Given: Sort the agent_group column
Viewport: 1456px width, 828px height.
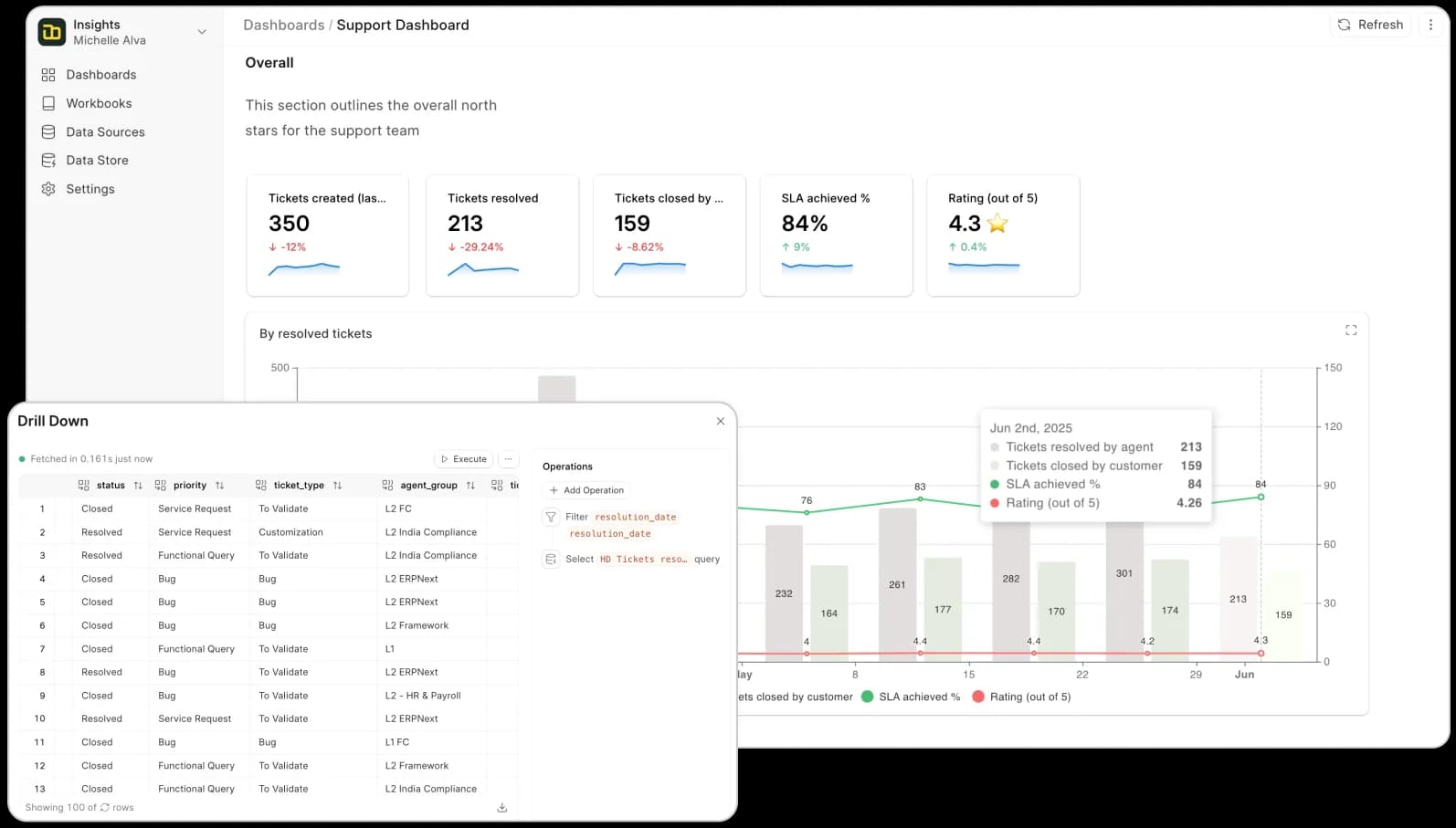Looking at the screenshot, I should pyautogui.click(x=470, y=486).
